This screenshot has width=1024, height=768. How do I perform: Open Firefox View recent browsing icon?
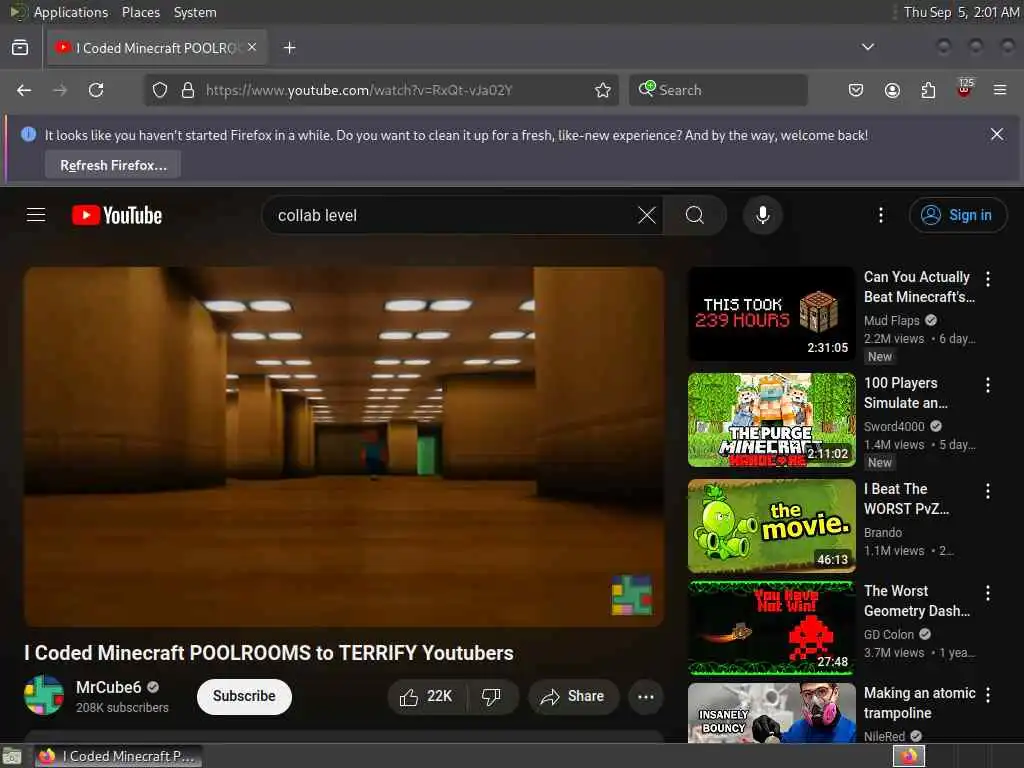click(x=20, y=48)
